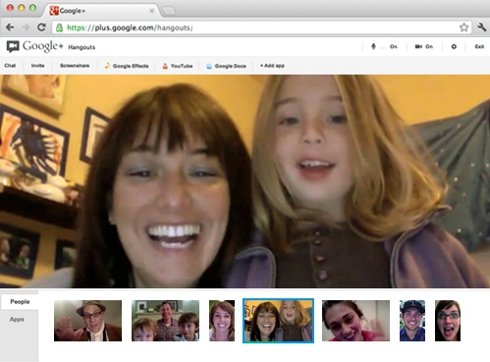The height and width of the screenshot is (362, 490).
Task: Expand the Add app option
Action: click(272, 66)
